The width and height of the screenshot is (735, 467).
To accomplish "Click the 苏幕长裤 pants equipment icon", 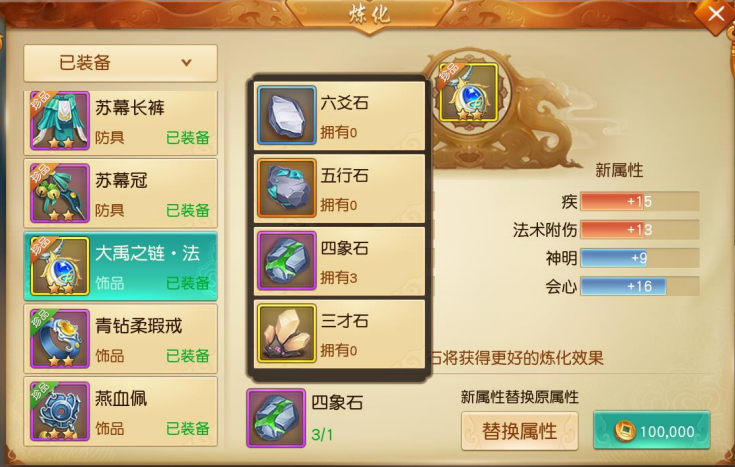I will 60,121.
